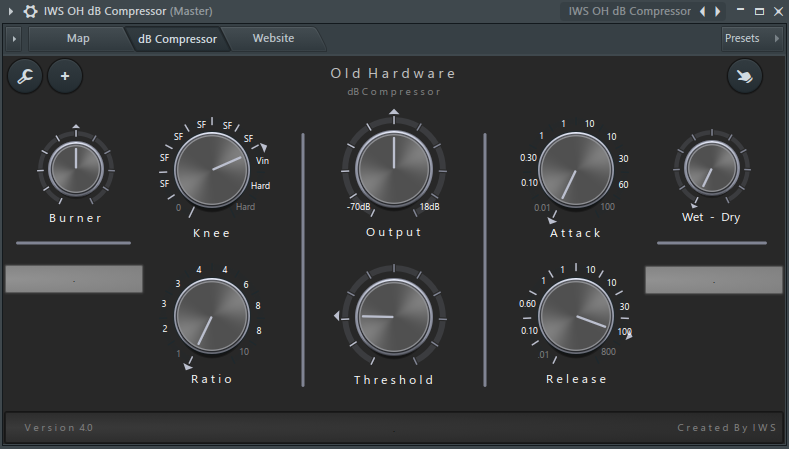This screenshot has width=789, height=449.
Task: Click the Burner knob
Action: (76, 170)
